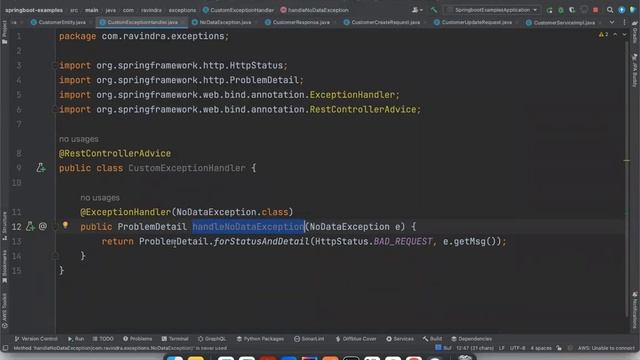
Task: Click the @ request mapping gutter icon on line 12
Action: (42, 226)
